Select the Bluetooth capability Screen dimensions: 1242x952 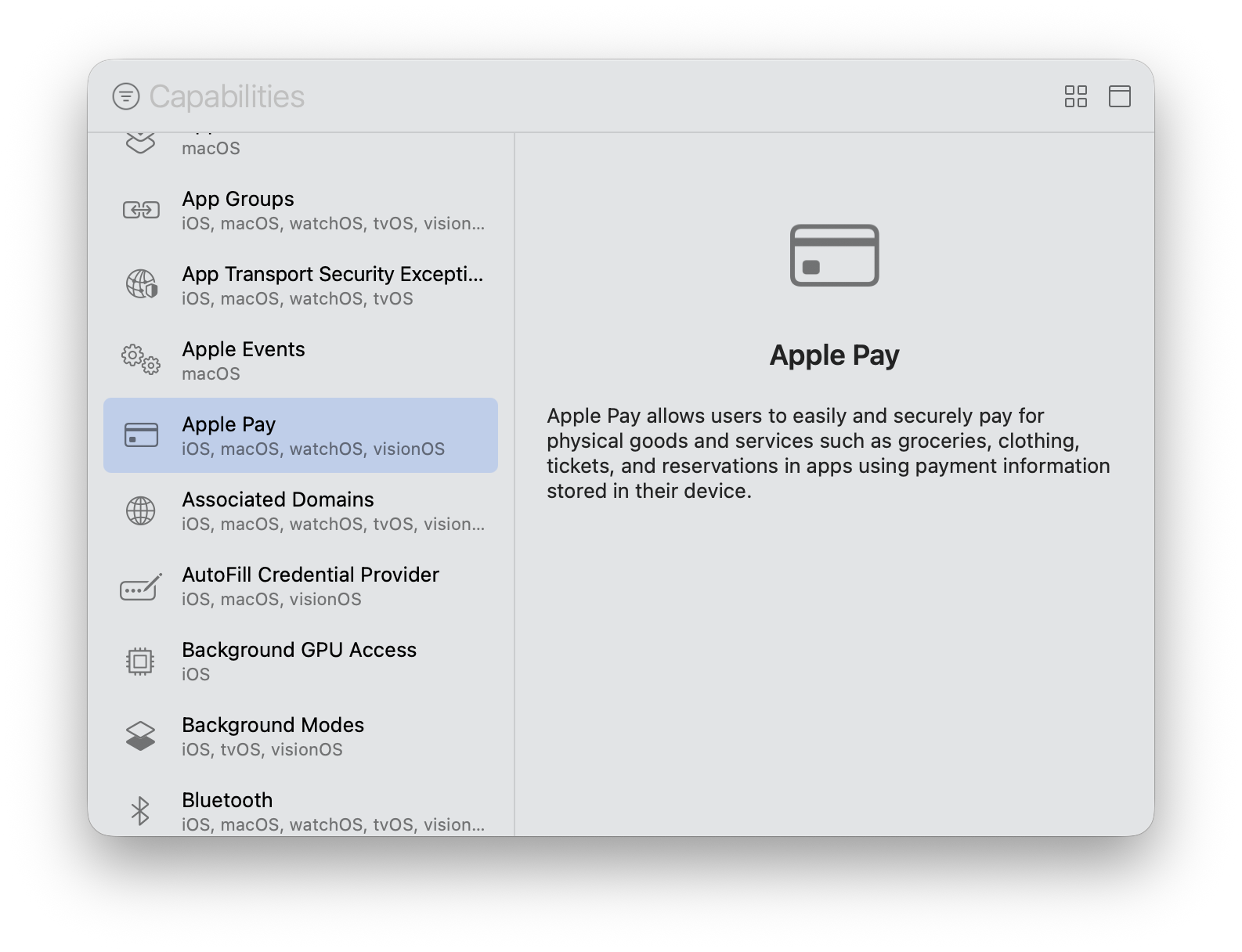click(301, 806)
